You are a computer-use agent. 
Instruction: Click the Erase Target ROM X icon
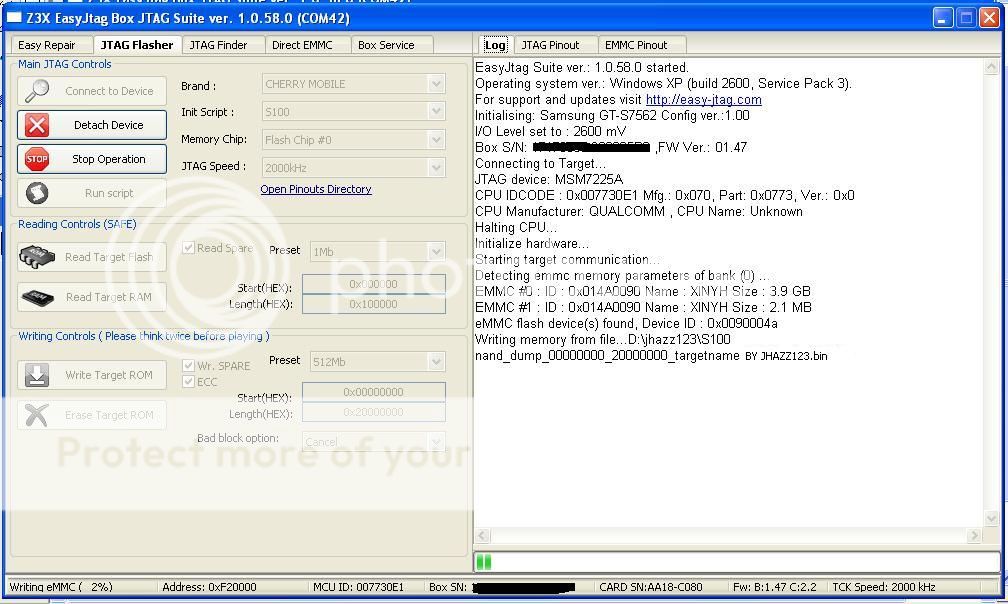[37, 415]
